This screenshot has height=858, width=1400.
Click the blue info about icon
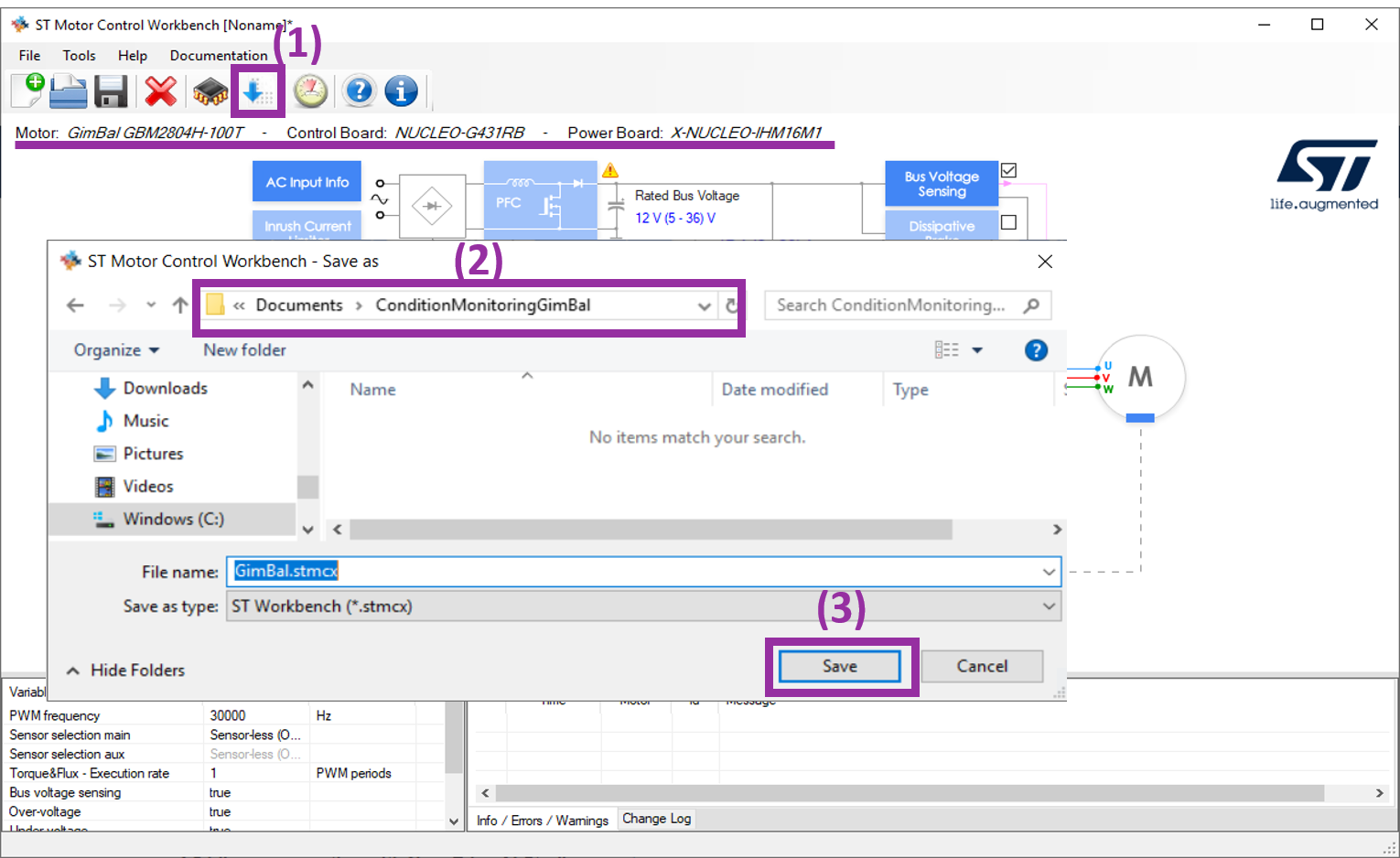click(x=401, y=91)
